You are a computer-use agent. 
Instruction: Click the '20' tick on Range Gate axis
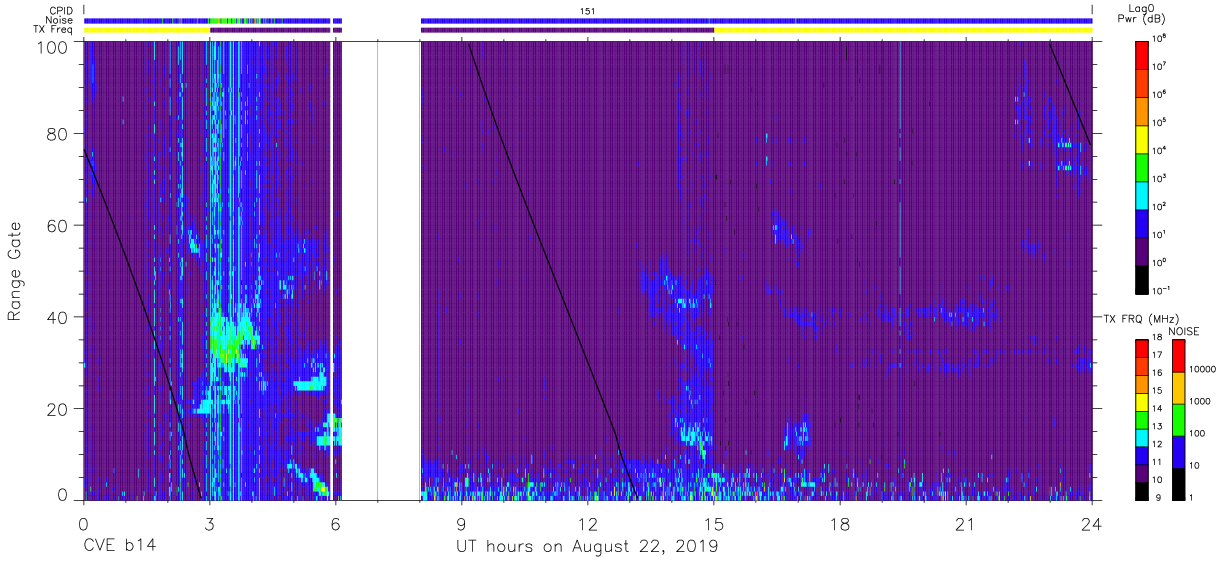coord(59,409)
